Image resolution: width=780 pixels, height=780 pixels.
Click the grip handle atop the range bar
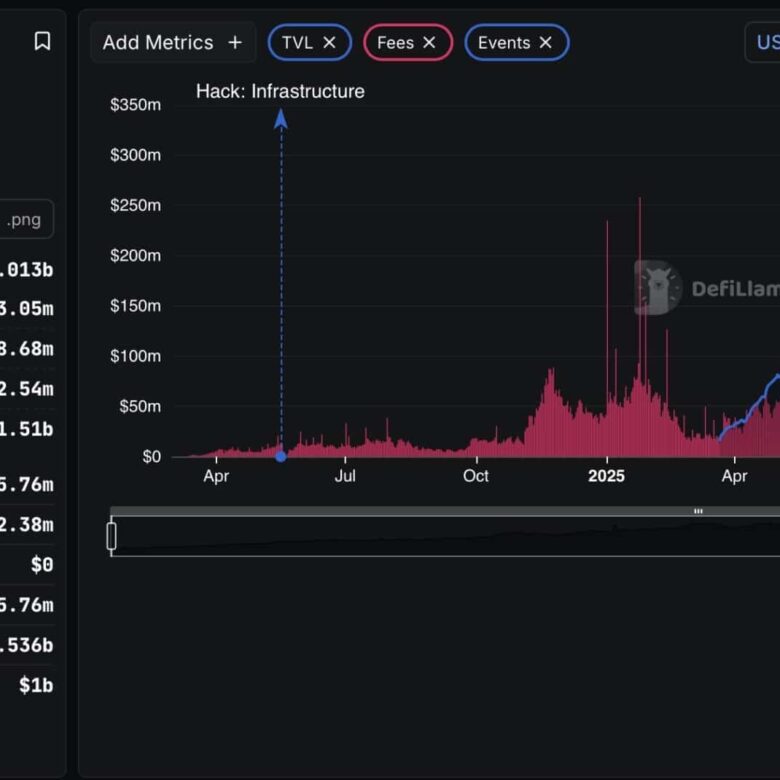[698, 511]
